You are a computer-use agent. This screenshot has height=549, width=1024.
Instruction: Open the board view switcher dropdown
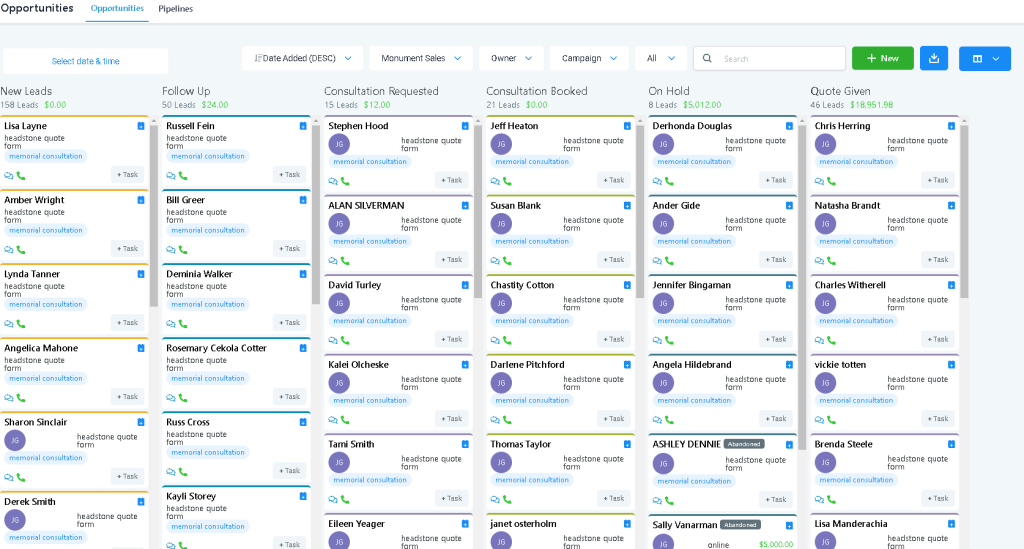coord(984,58)
